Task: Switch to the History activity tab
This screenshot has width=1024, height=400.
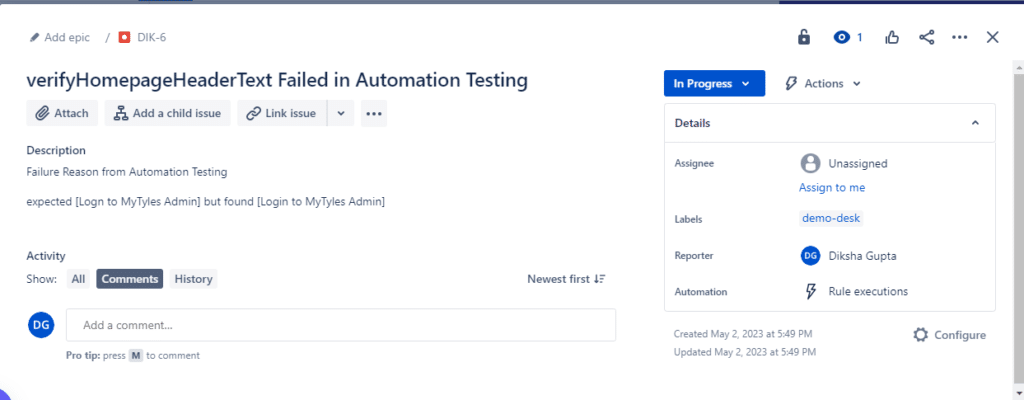Action: pos(193,279)
